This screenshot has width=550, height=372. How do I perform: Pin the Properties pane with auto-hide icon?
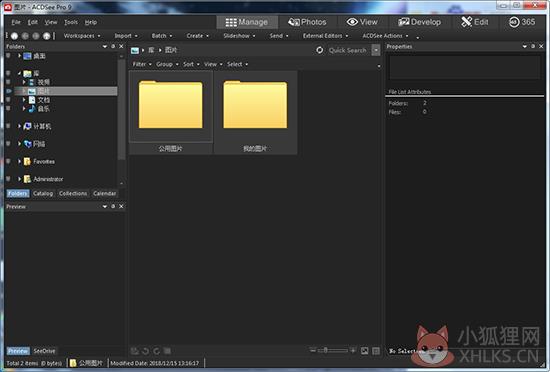click(533, 46)
